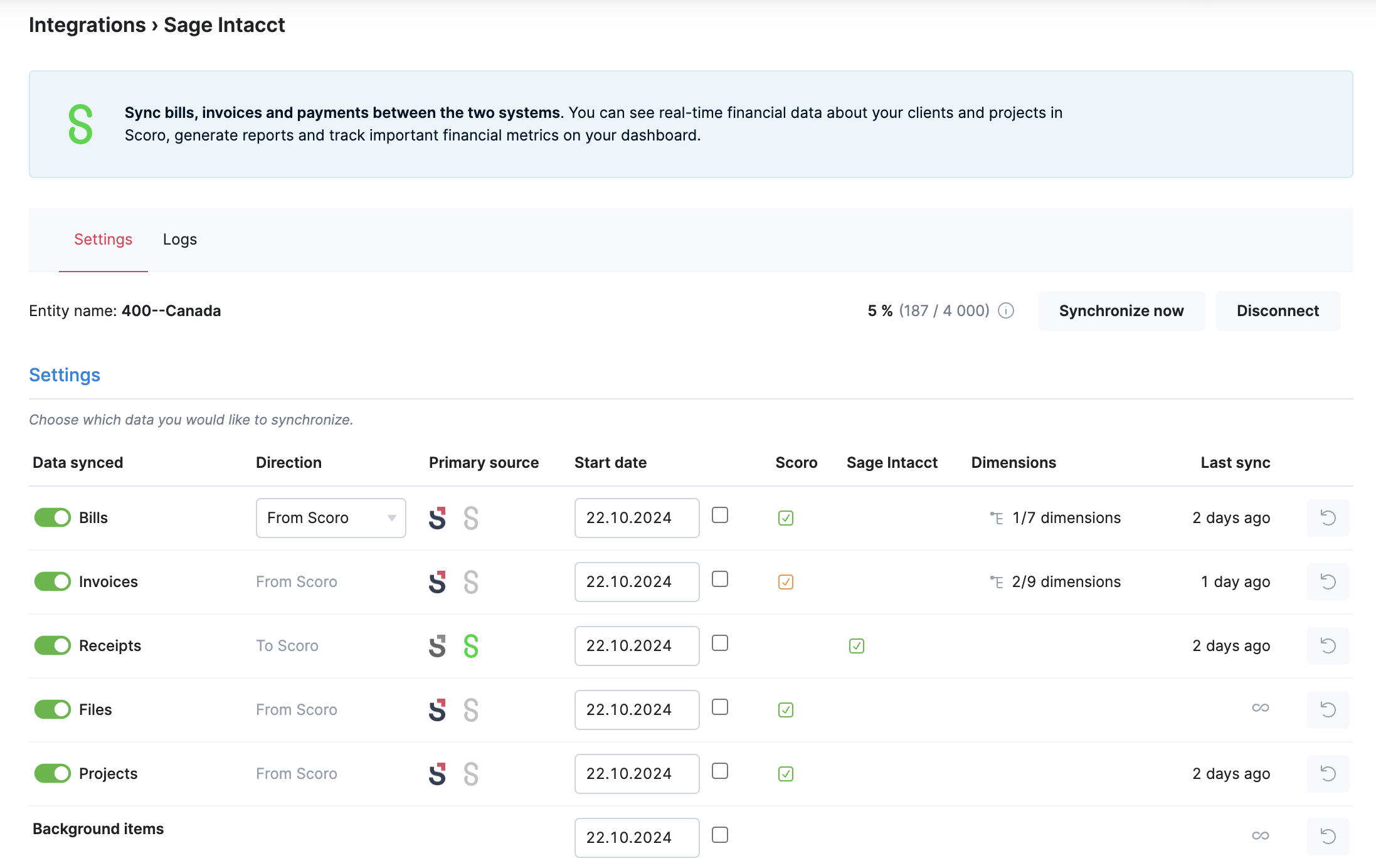This screenshot has height=868, width=1376.
Task: Tick the checkbox beside Files start date
Action: click(x=720, y=707)
